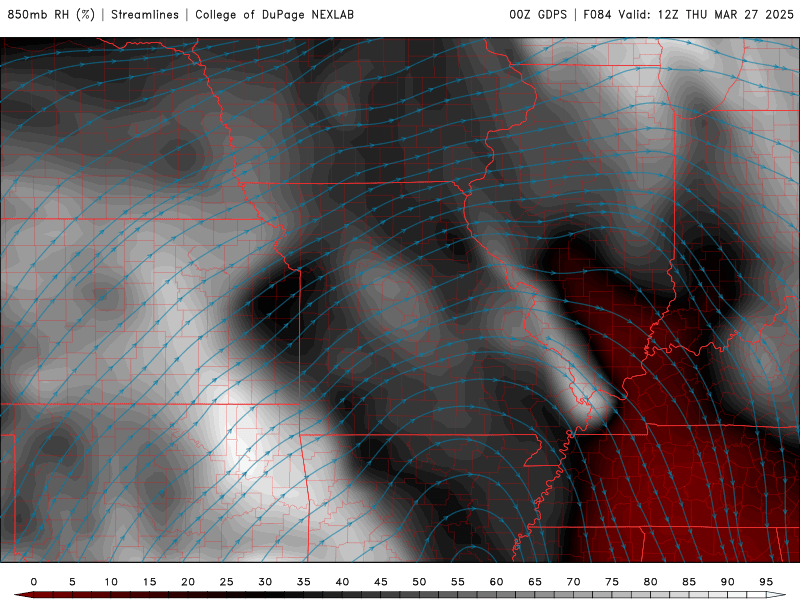Click the colorbar label "20"

[188, 582]
